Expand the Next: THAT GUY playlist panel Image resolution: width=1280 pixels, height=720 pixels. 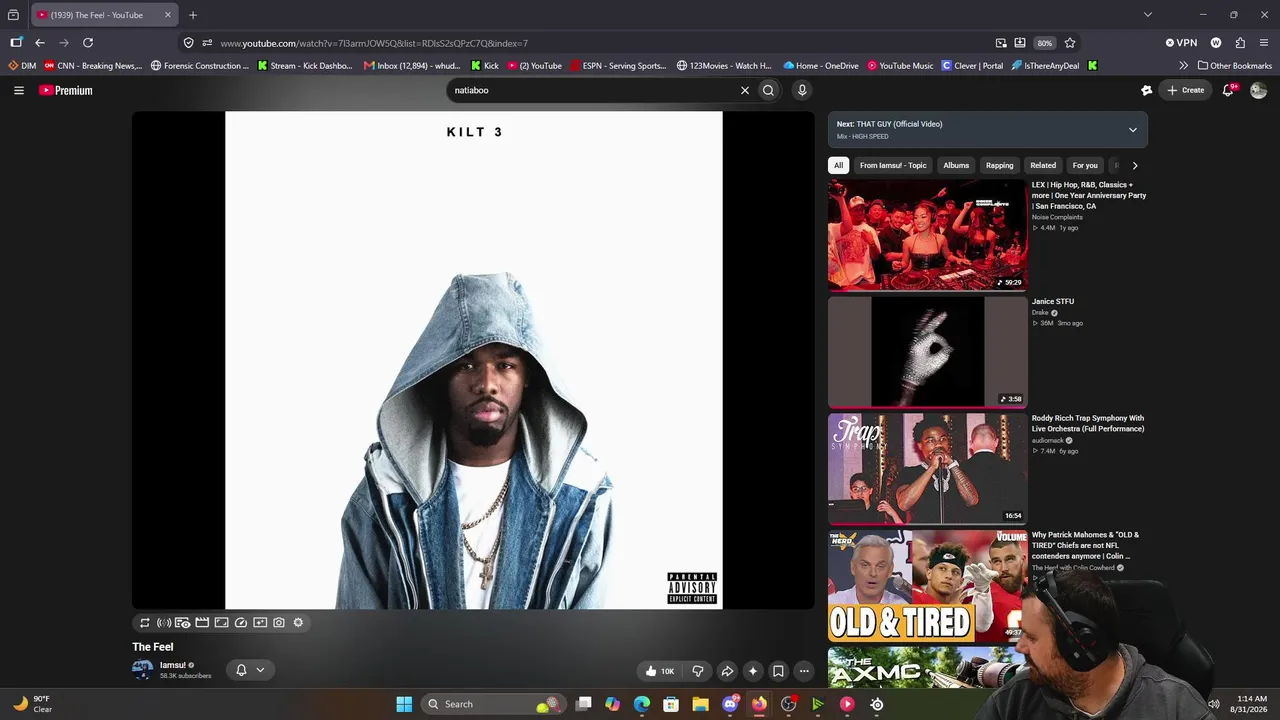point(1133,130)
